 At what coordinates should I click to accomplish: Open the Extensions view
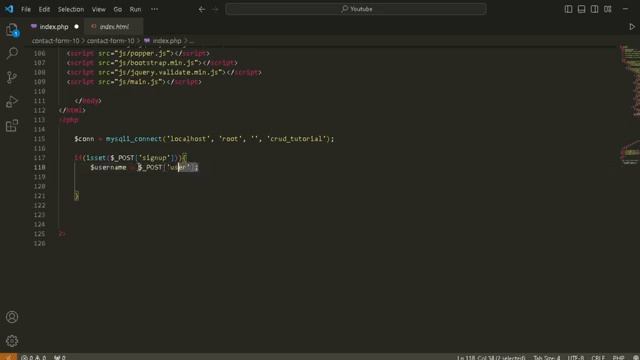(12, 125)
